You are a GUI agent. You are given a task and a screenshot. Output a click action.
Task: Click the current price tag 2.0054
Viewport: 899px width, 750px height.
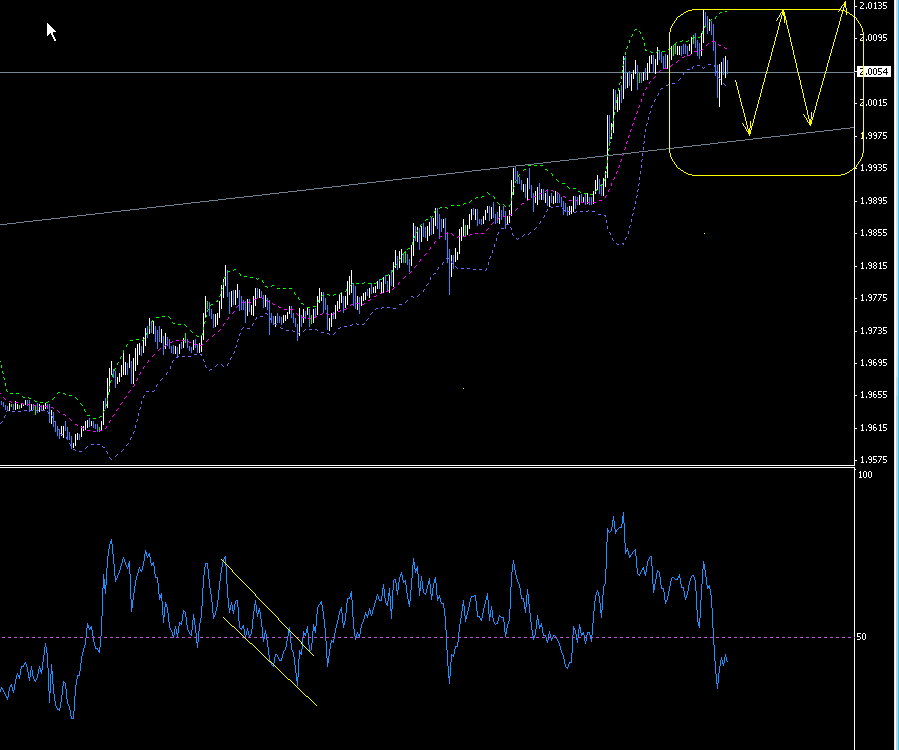pos(873,72)
